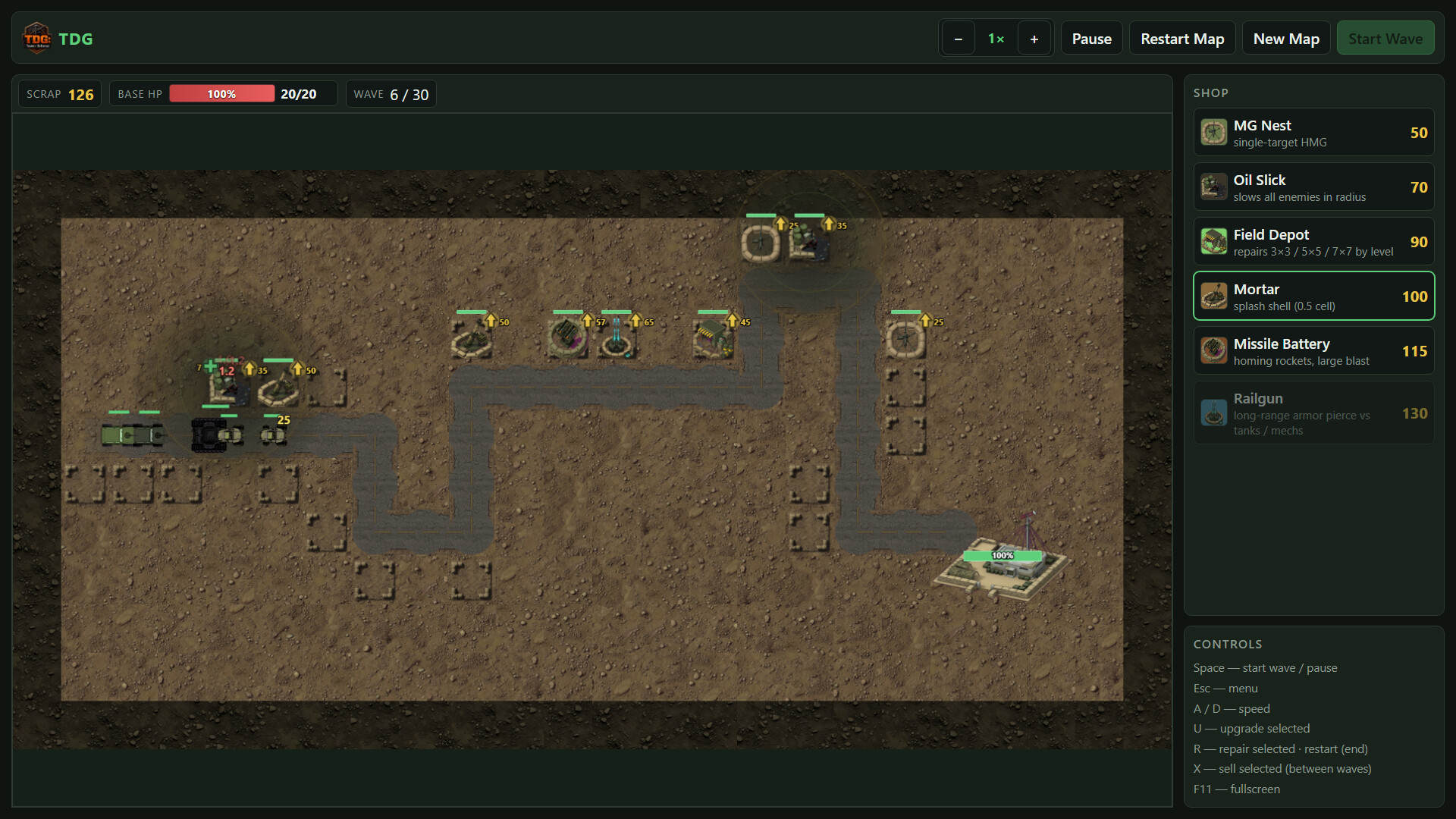Click the 1× speed indicator
Screen dimensions: 1456x819
coord(996,39)
